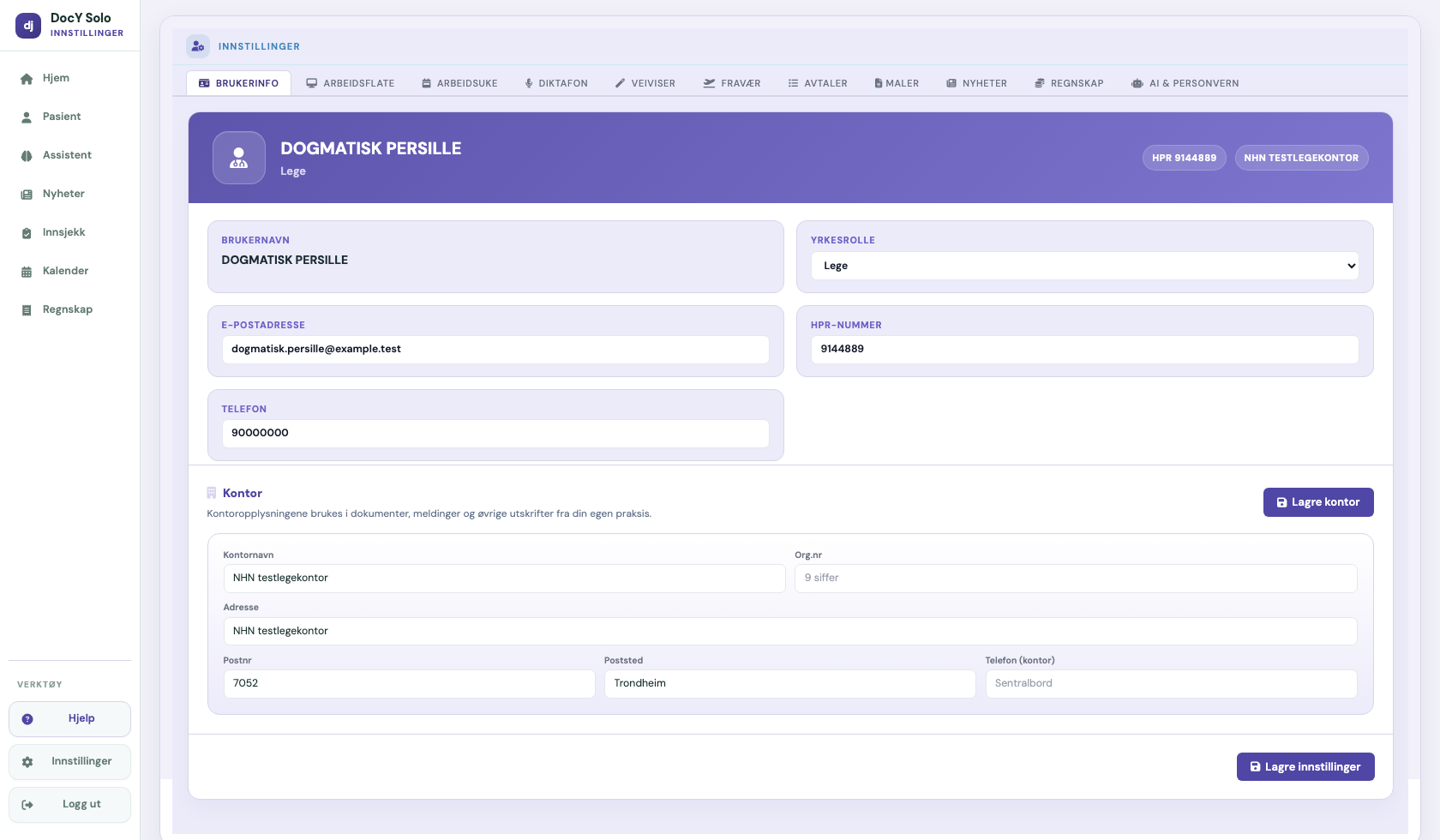Open Pasient in sidebar
1440x840 pixels.
pyautogui.click(x=69, y=117)
